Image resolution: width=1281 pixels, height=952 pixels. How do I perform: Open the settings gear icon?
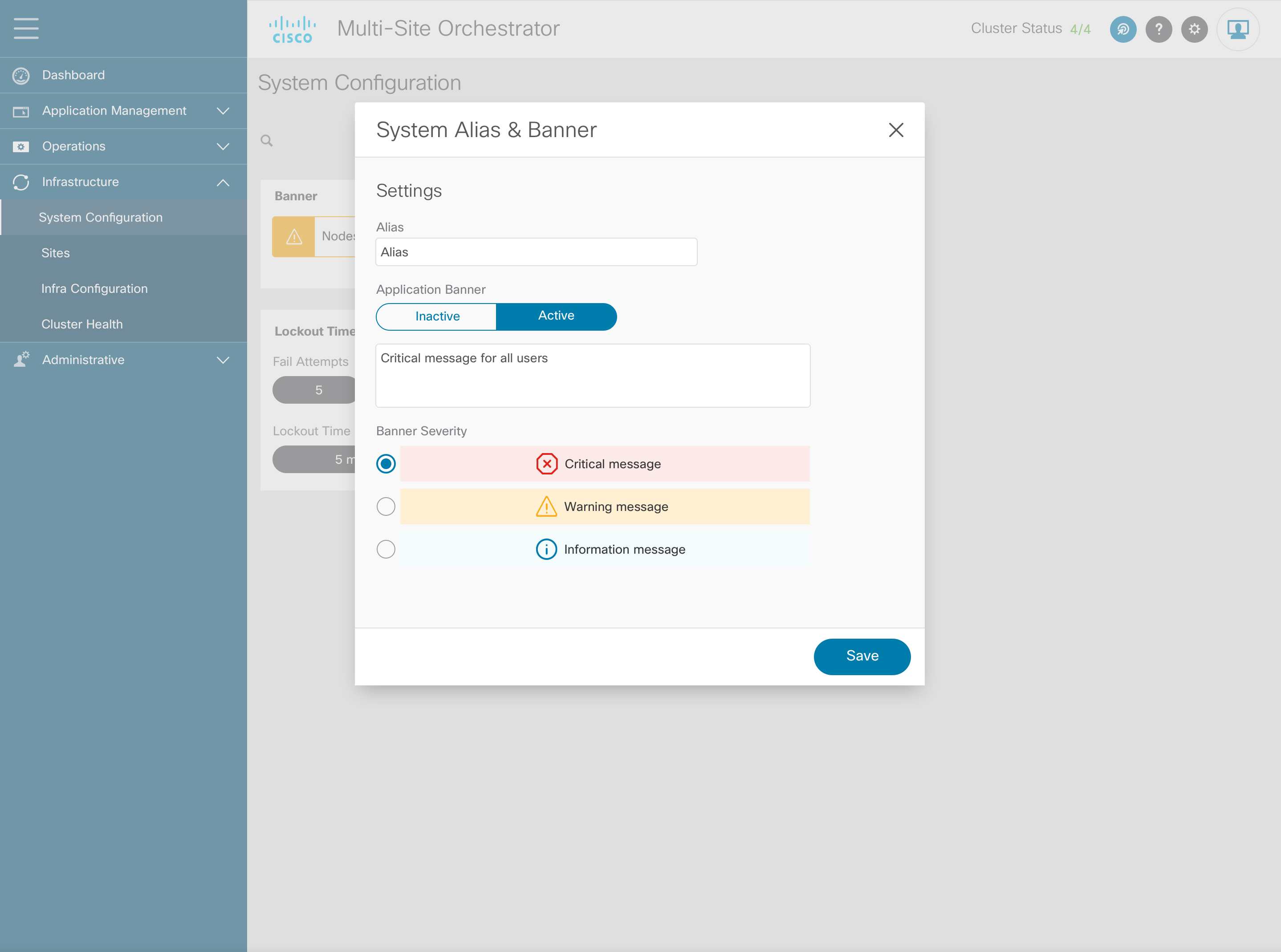click(x=1194, y=29)
